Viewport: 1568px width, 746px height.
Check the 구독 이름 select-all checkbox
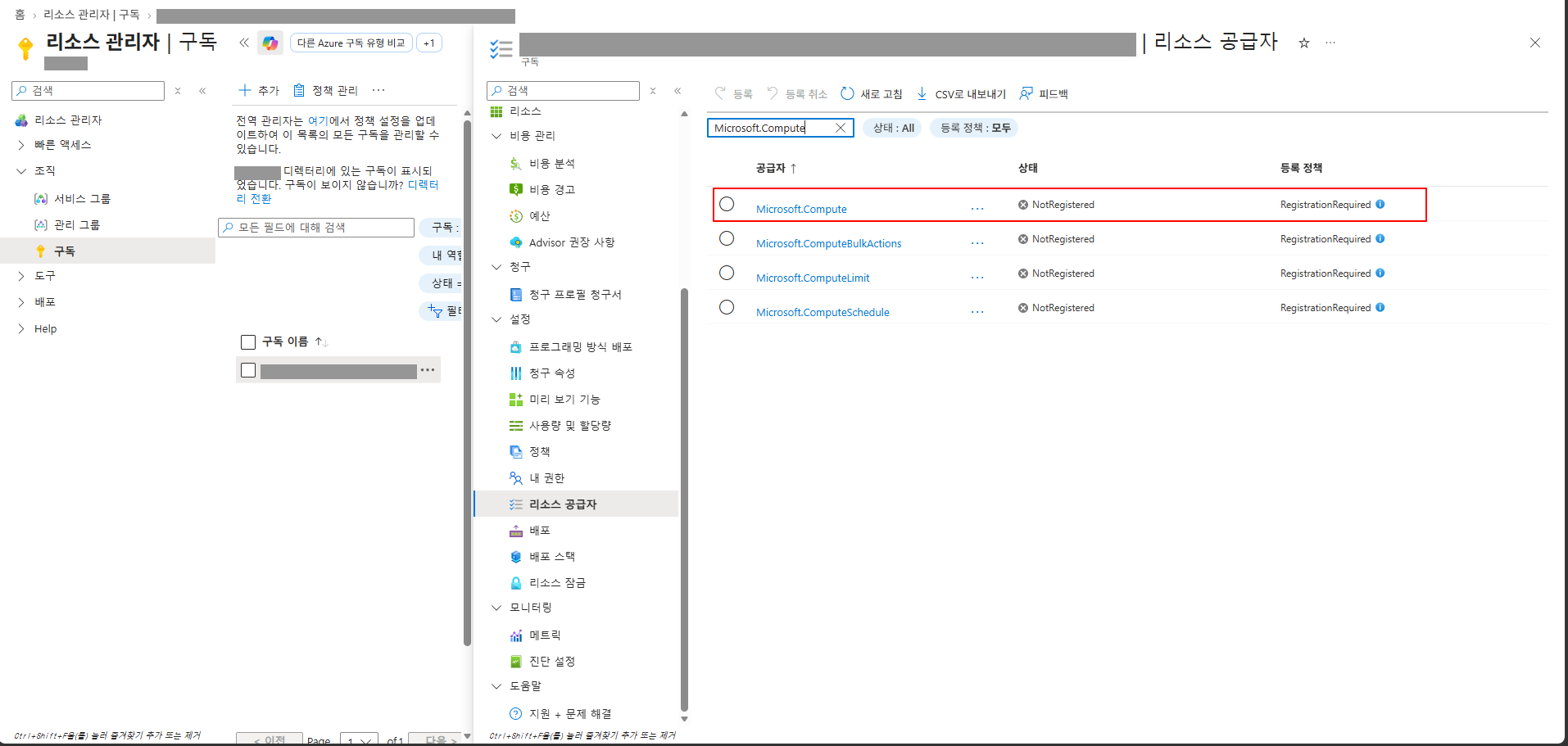coord(248,341)
